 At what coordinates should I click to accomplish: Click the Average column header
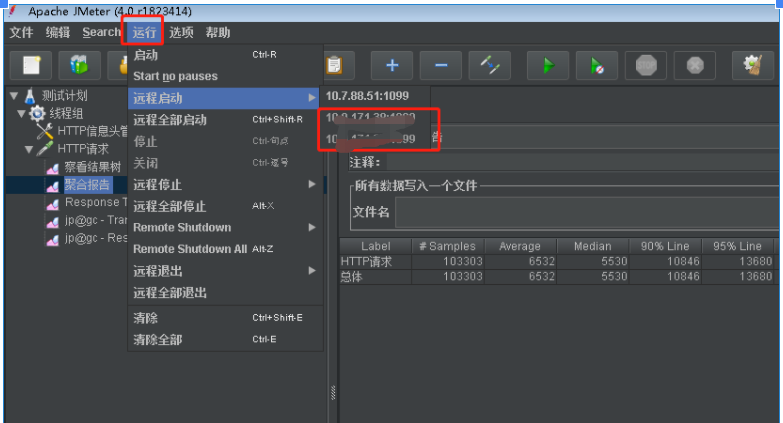click(520, 246)
